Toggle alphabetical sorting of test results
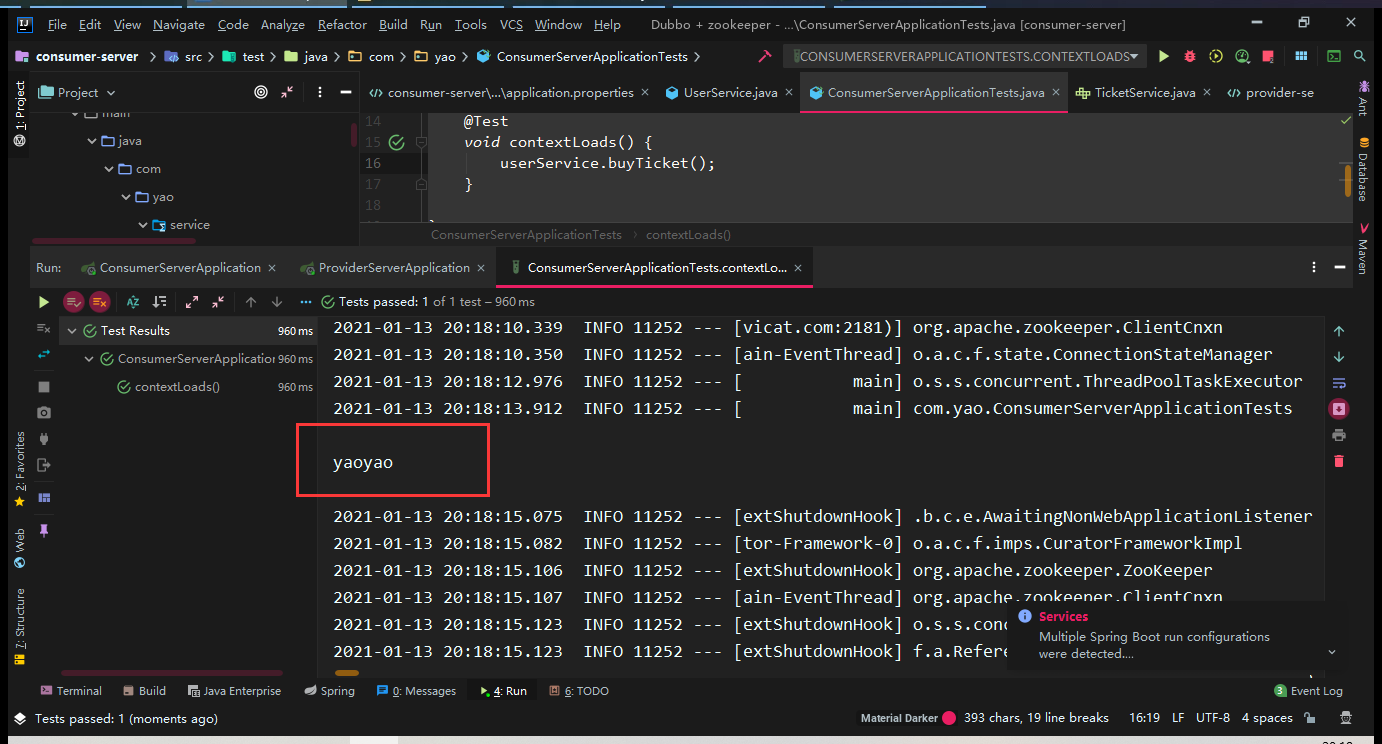Screen dimensions: 1382x744 (133, 301)
